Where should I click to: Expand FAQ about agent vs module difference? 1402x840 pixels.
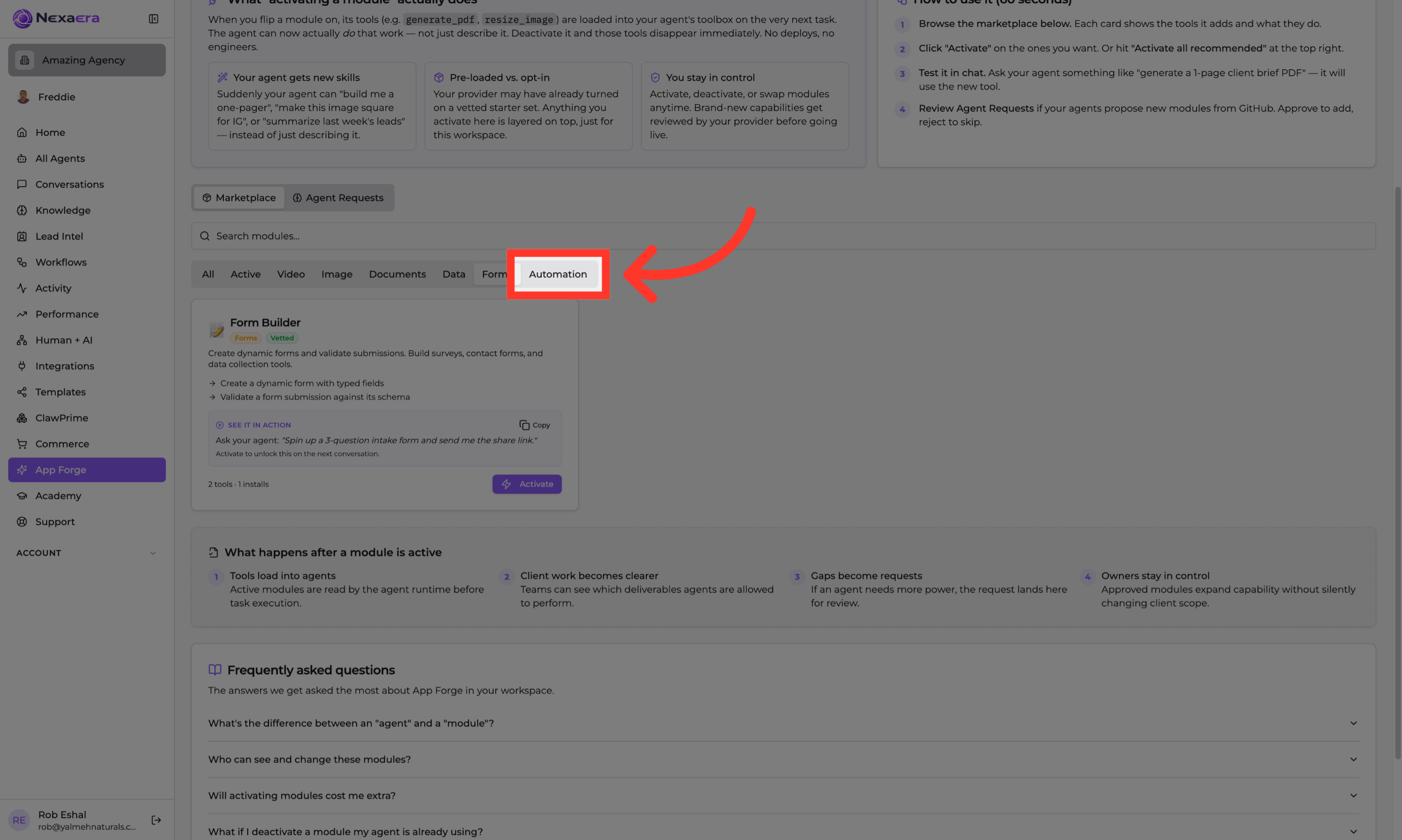pyautogui.click(x=783, y=723)
